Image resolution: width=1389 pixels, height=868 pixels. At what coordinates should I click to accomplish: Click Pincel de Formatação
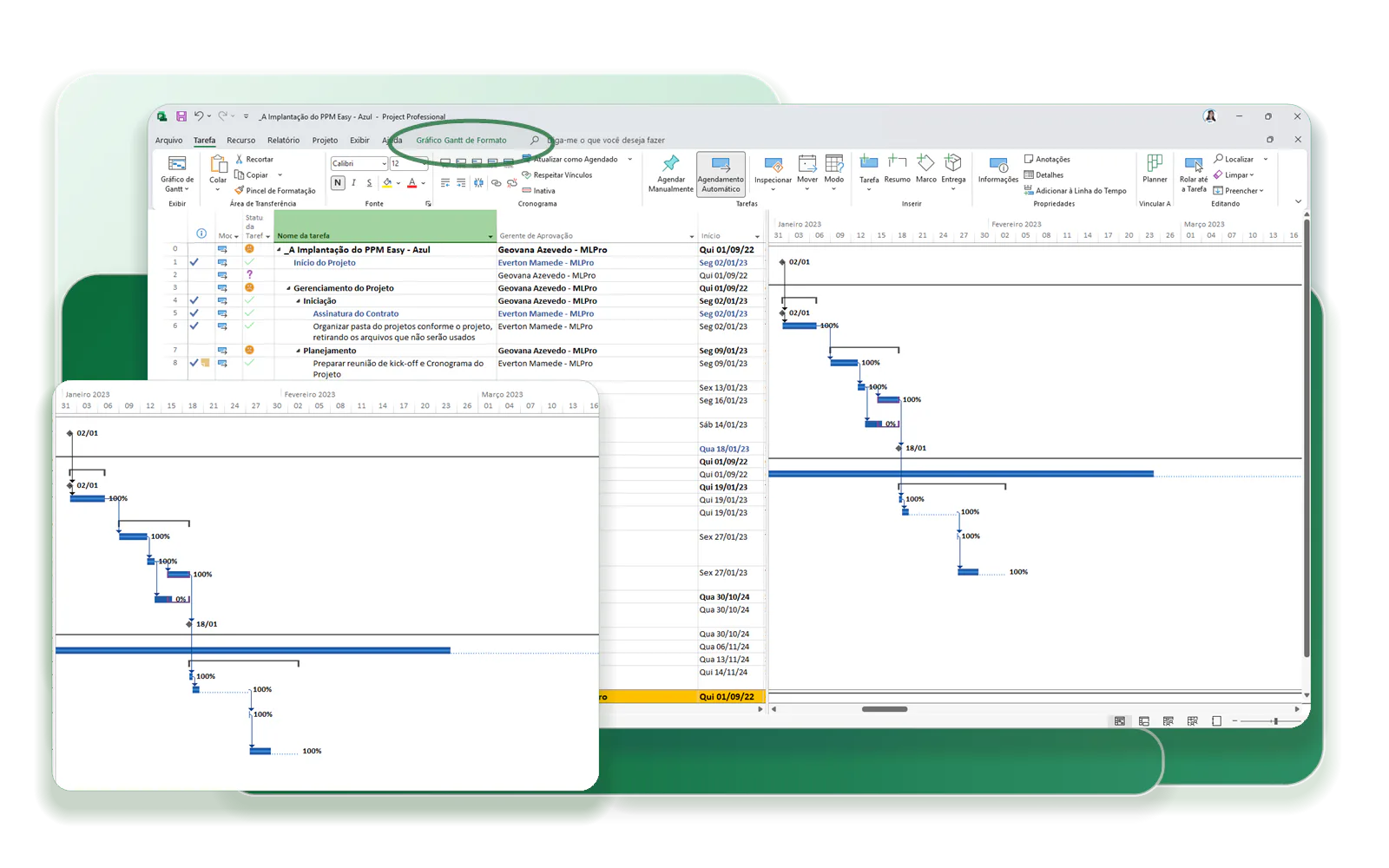pos(275,191)
